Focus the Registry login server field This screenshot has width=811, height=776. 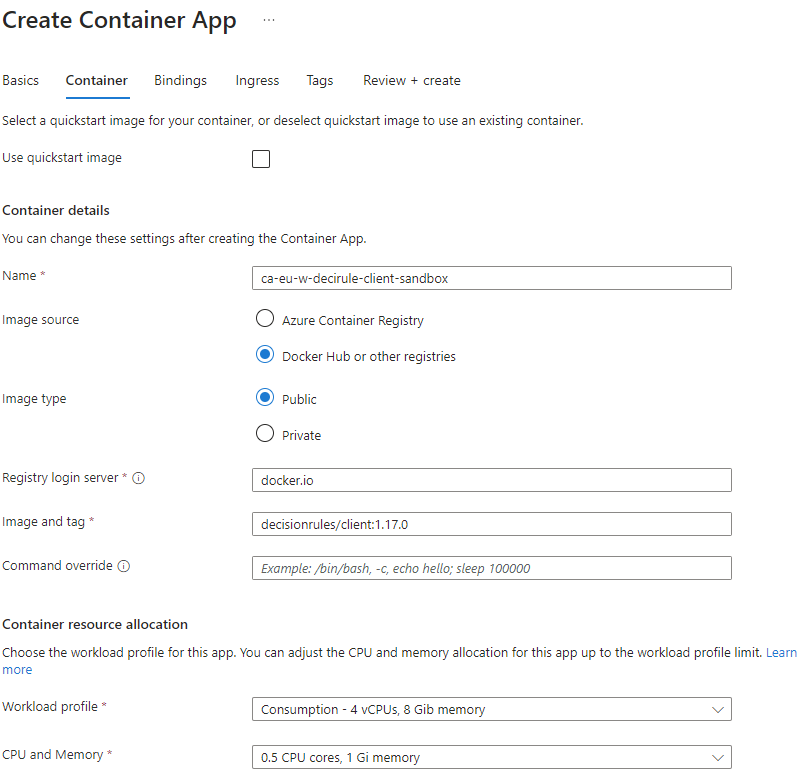point(491,480)
